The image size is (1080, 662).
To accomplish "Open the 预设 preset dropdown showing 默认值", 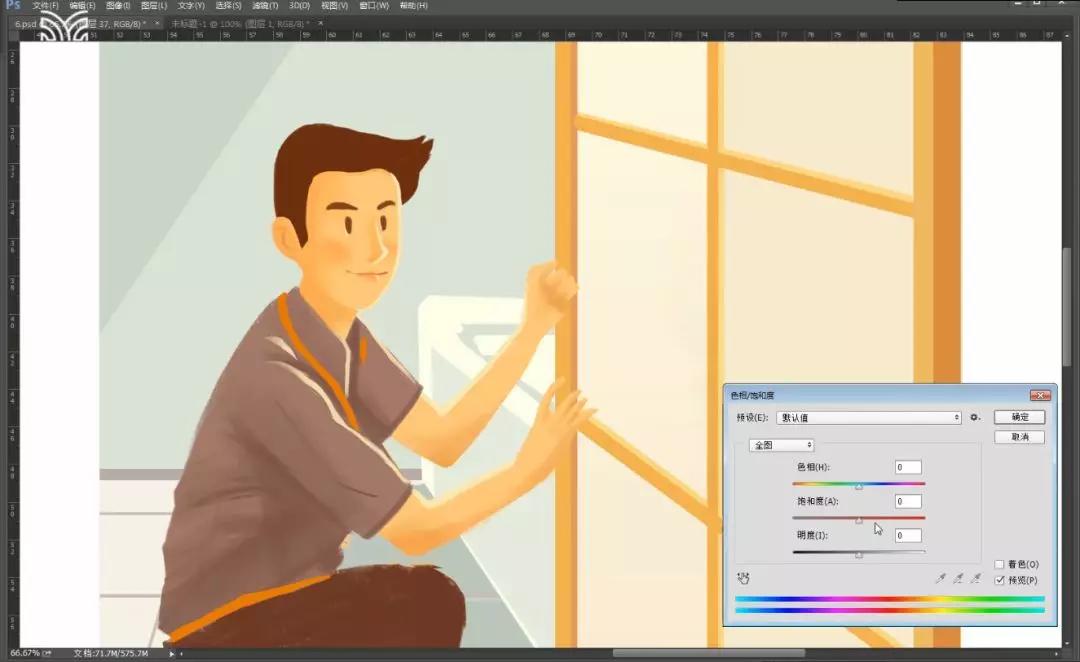I will (869, 417).
